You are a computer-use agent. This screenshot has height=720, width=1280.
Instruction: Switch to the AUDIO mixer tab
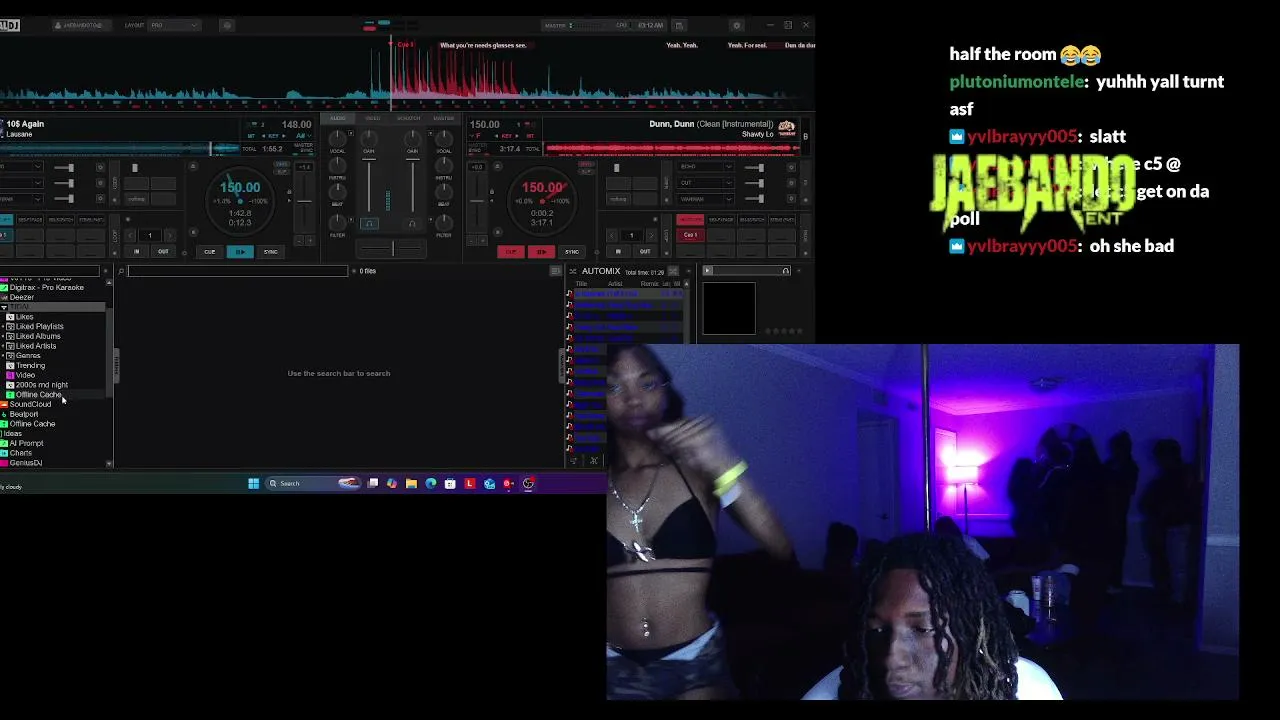338,118
